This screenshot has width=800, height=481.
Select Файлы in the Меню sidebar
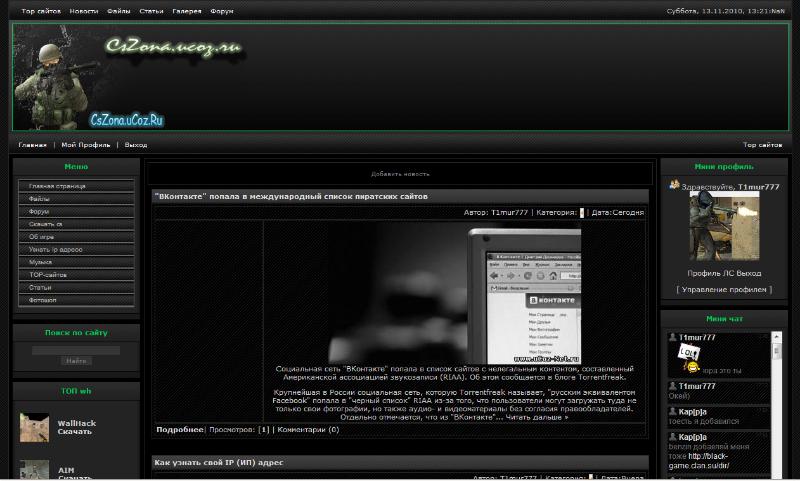[x=77, y=199]
